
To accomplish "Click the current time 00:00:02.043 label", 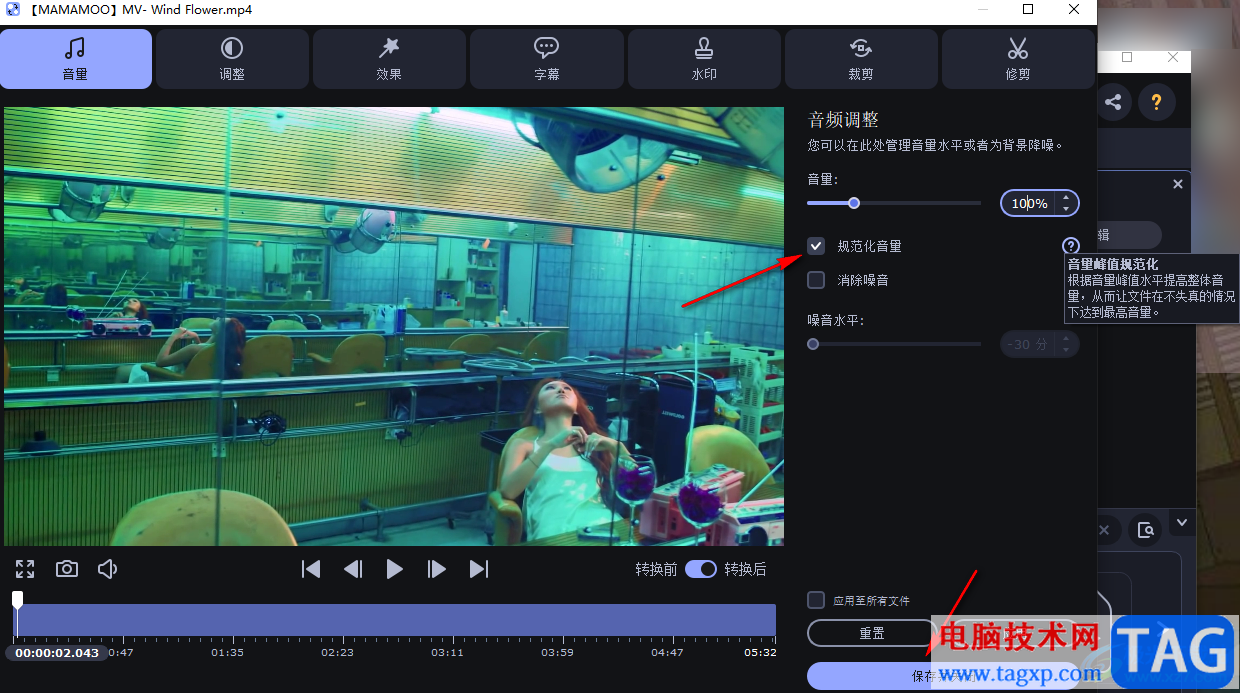I will (x=57, y=652).
